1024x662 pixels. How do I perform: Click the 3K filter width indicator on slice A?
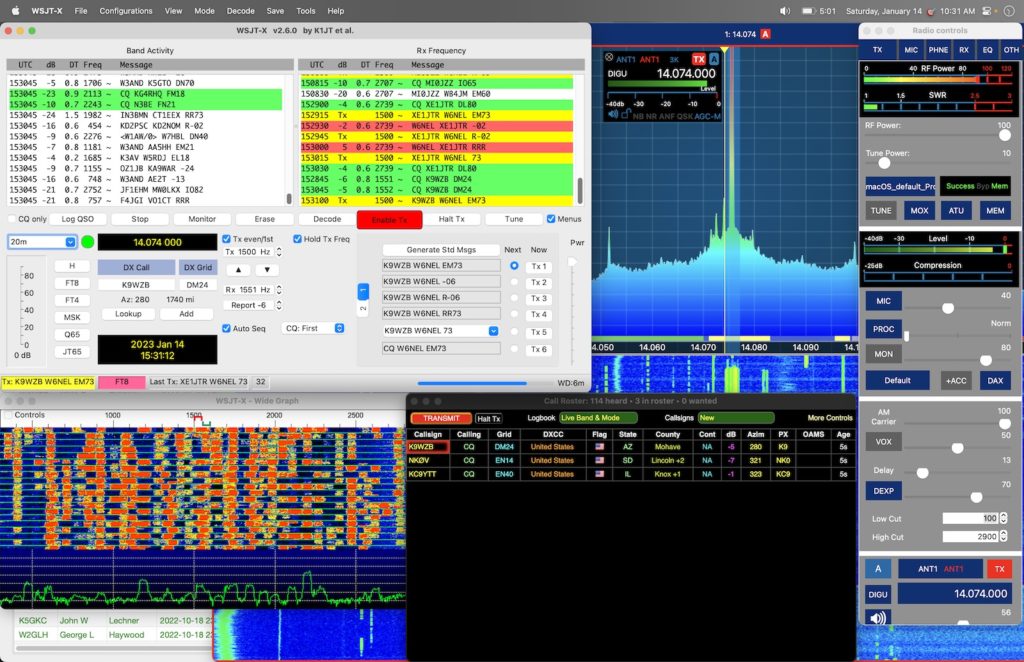click(674, 59)
